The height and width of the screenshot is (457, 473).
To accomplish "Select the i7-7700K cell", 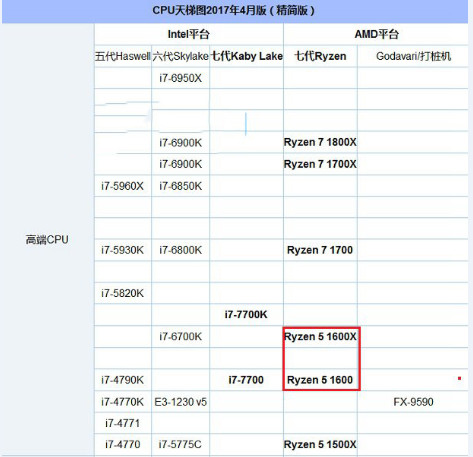I will tap(246, 314).
